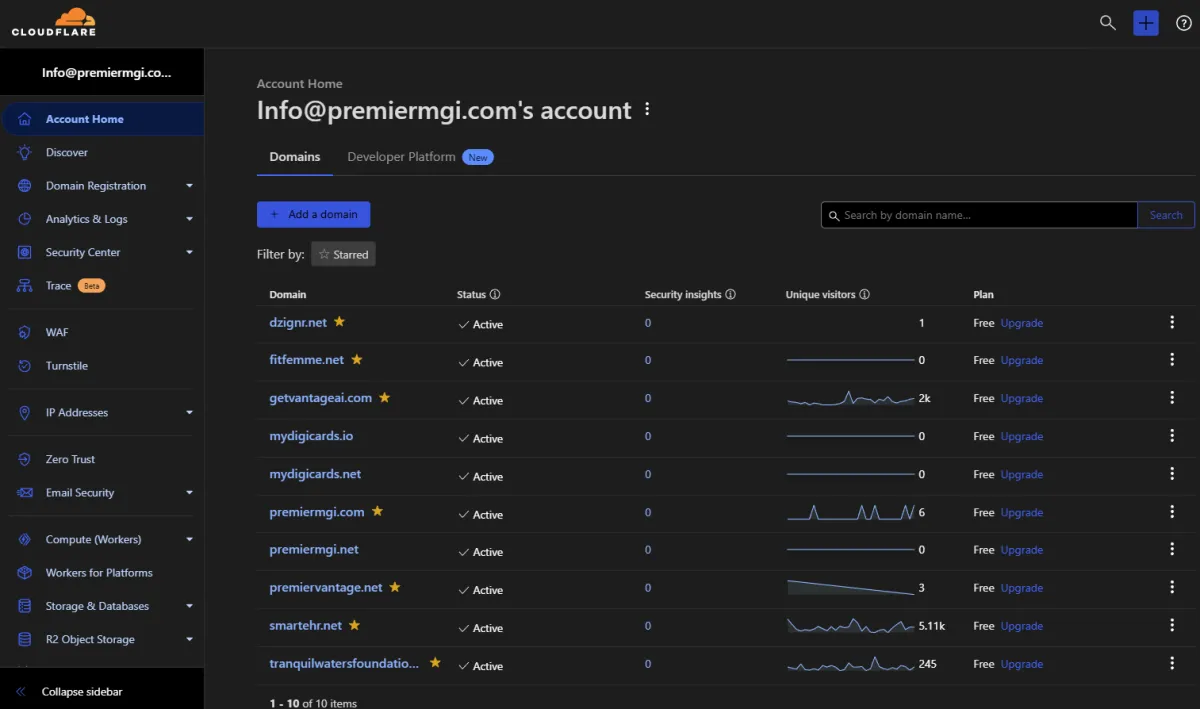Expand IP Addresses submenu arrow
The width and height of the screenshot is (1200, 709).
(189, 412)
